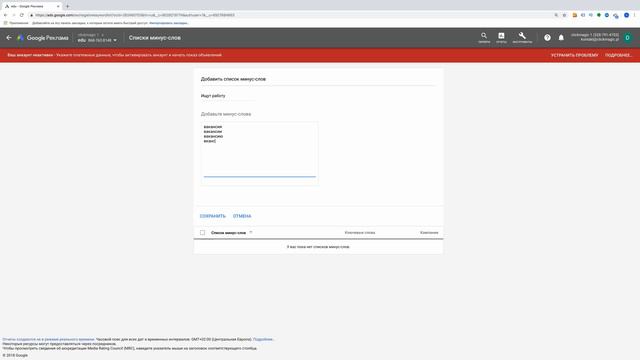
Task: Click the zoom magnifier in the address bar
Action: click(x=556, y=15)
